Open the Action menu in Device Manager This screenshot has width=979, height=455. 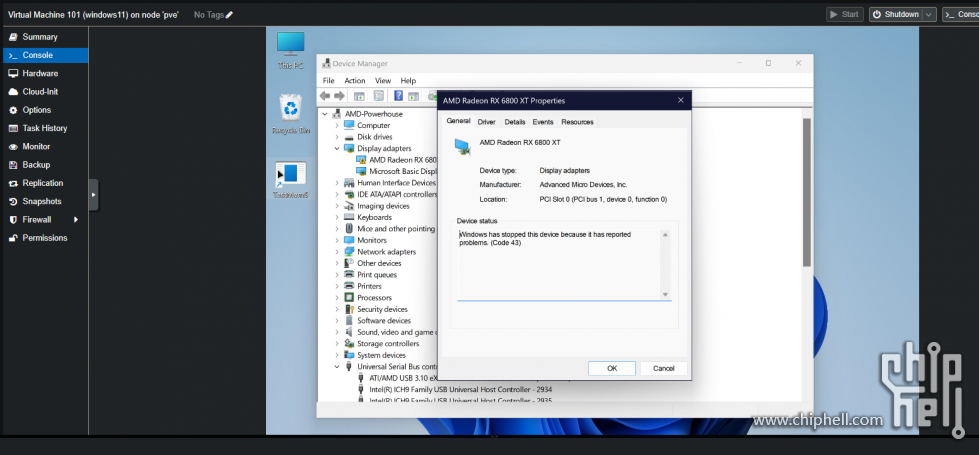(355, 81)
